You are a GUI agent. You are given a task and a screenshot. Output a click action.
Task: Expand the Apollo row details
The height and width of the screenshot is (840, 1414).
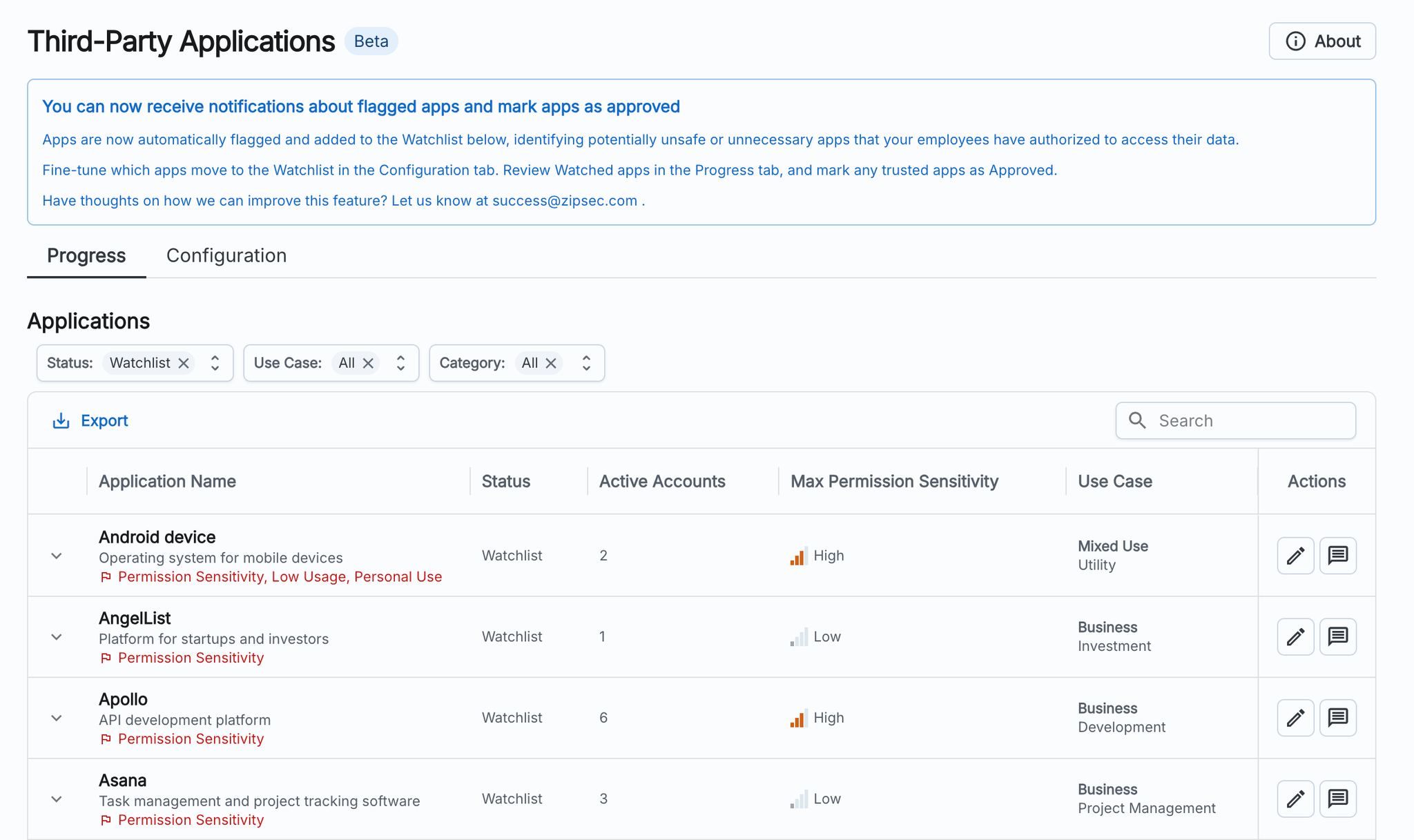pos(57,718)
